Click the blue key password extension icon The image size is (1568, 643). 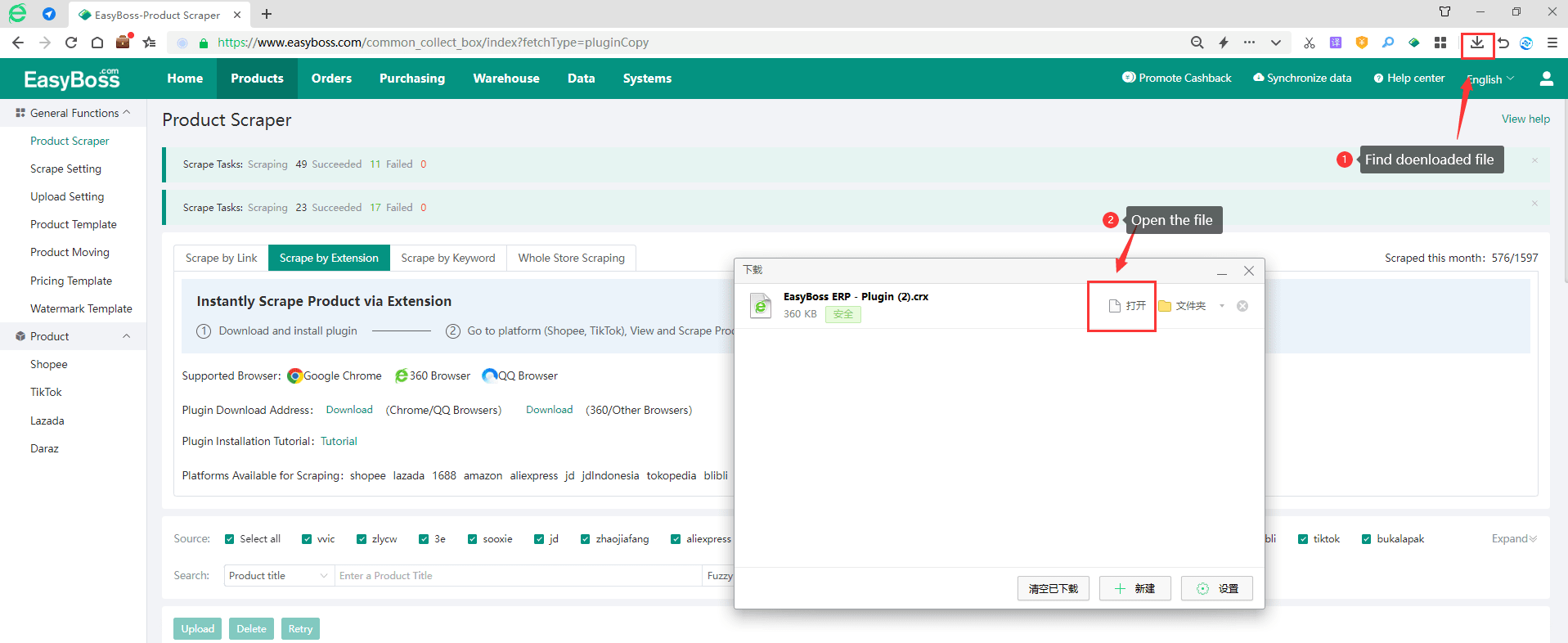click(x=1388, y=43)
